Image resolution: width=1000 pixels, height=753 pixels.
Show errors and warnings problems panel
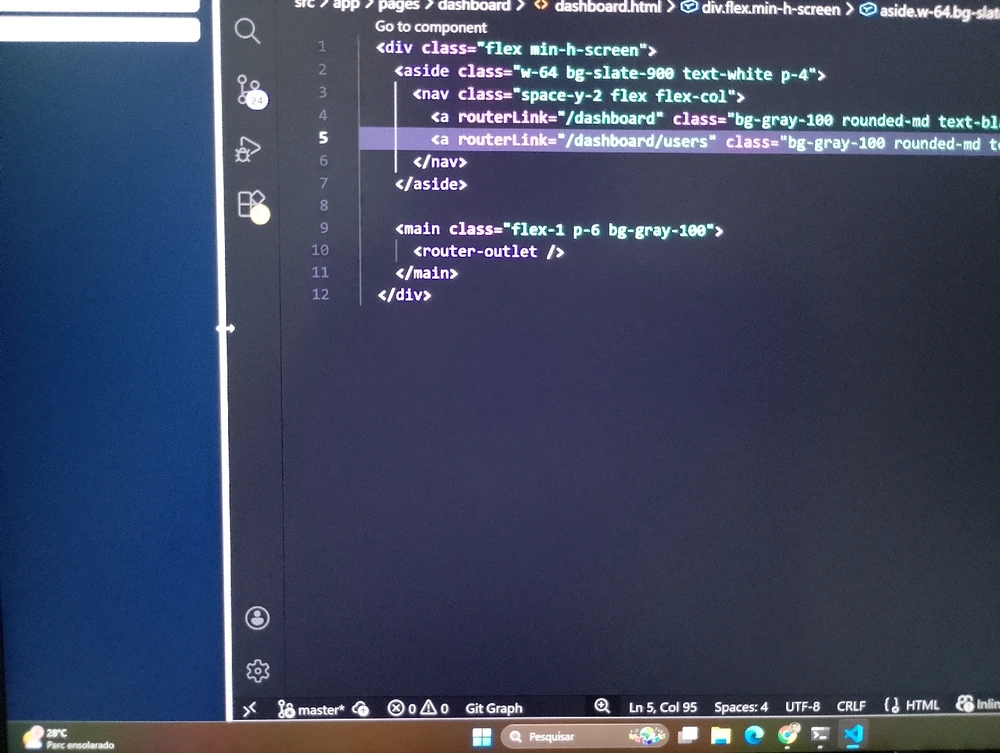[418, 708]
